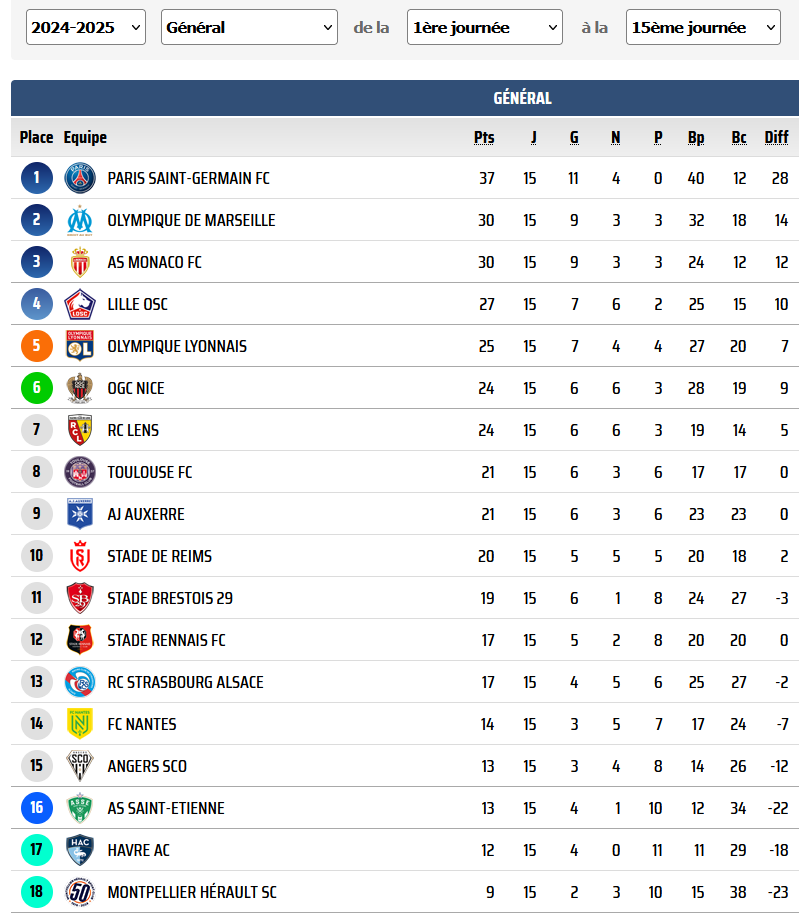Image resolution: width=799 pixels, height=915 pixels.
Task: Click the AS Monaco club crest
Action: (x=80, y=262)
